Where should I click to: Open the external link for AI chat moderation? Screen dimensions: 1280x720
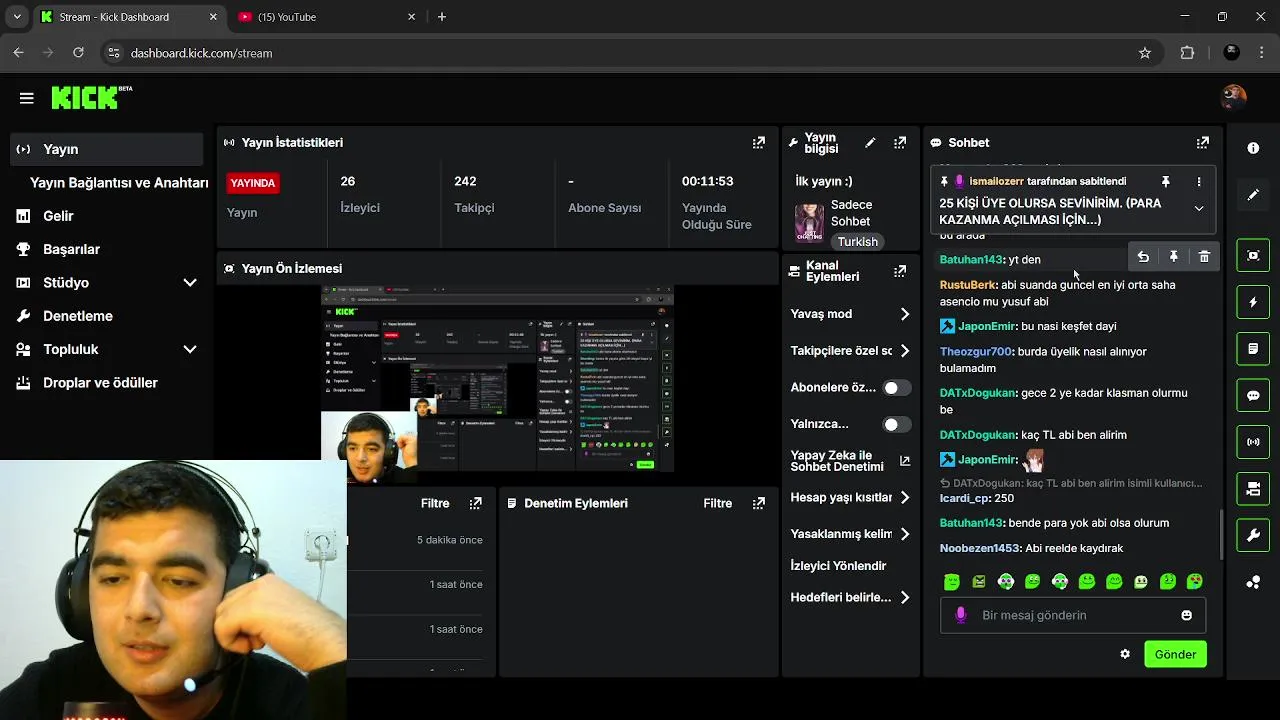pyautogui.click(x=905, y=461)
